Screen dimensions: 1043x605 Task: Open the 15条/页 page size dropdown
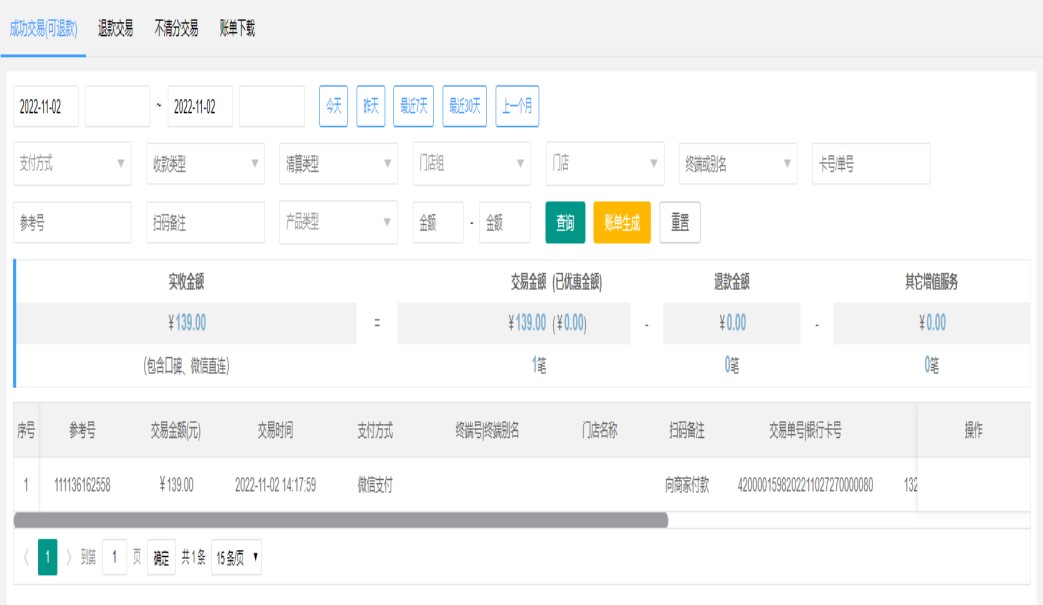pos(237,557)
